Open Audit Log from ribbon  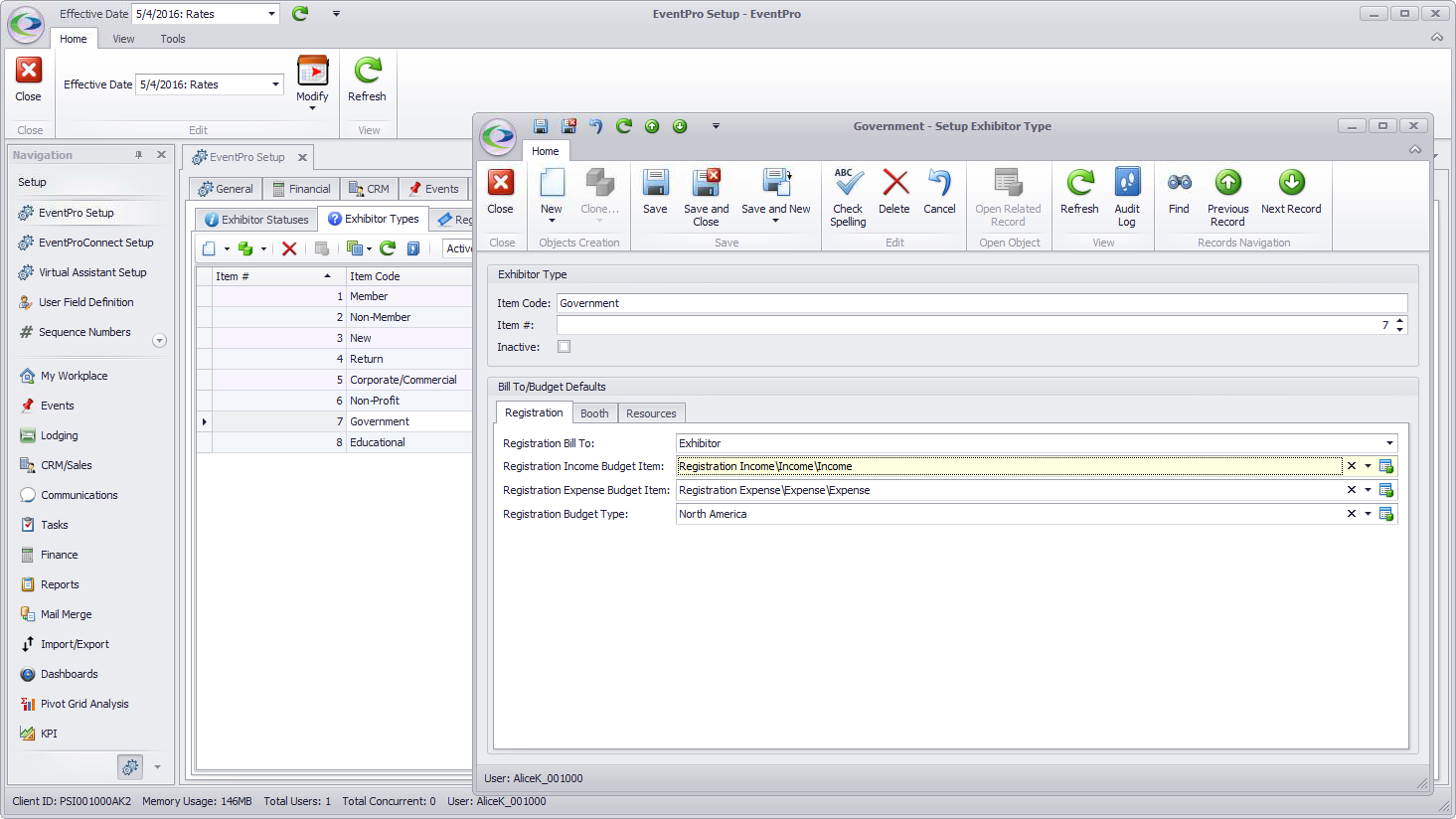click(x=1127, y=197)
